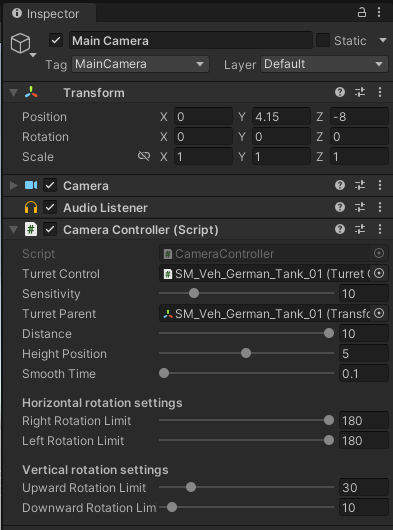Open Transform component kebab menu

click(380, 92)
